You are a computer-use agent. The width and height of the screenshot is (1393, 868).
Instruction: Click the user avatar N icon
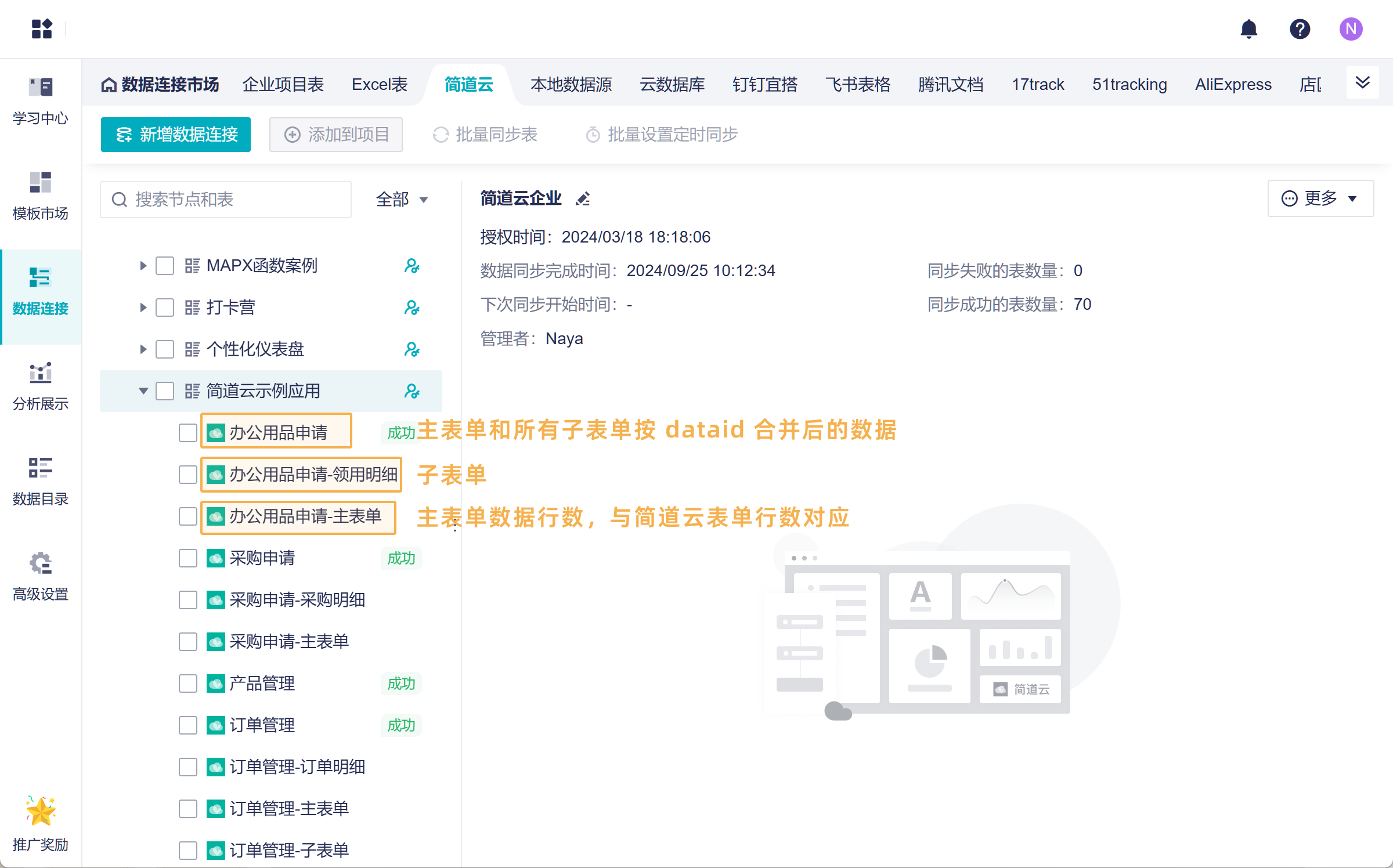click(x=1351, y=29)
